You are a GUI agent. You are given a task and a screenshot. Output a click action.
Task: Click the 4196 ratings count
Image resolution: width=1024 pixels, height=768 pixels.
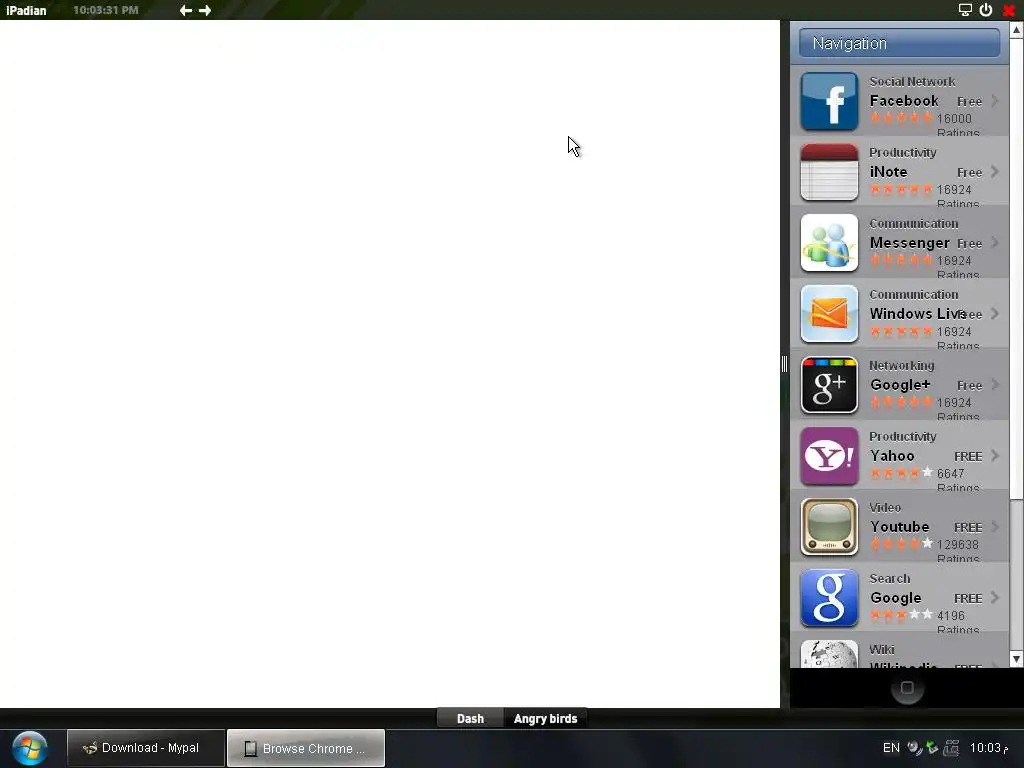click(950, 616)
